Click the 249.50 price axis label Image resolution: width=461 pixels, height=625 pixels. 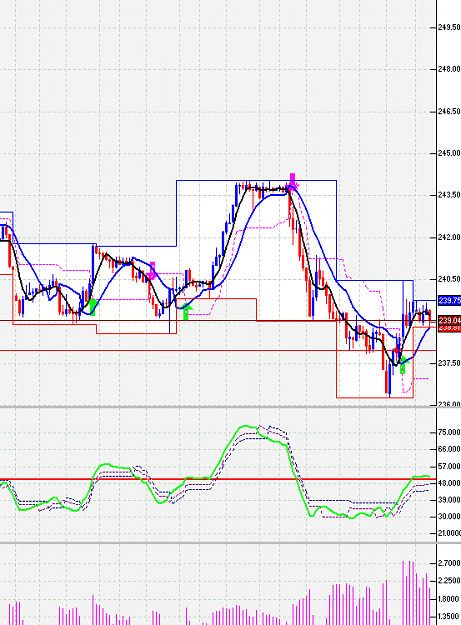tap(449, 28)
